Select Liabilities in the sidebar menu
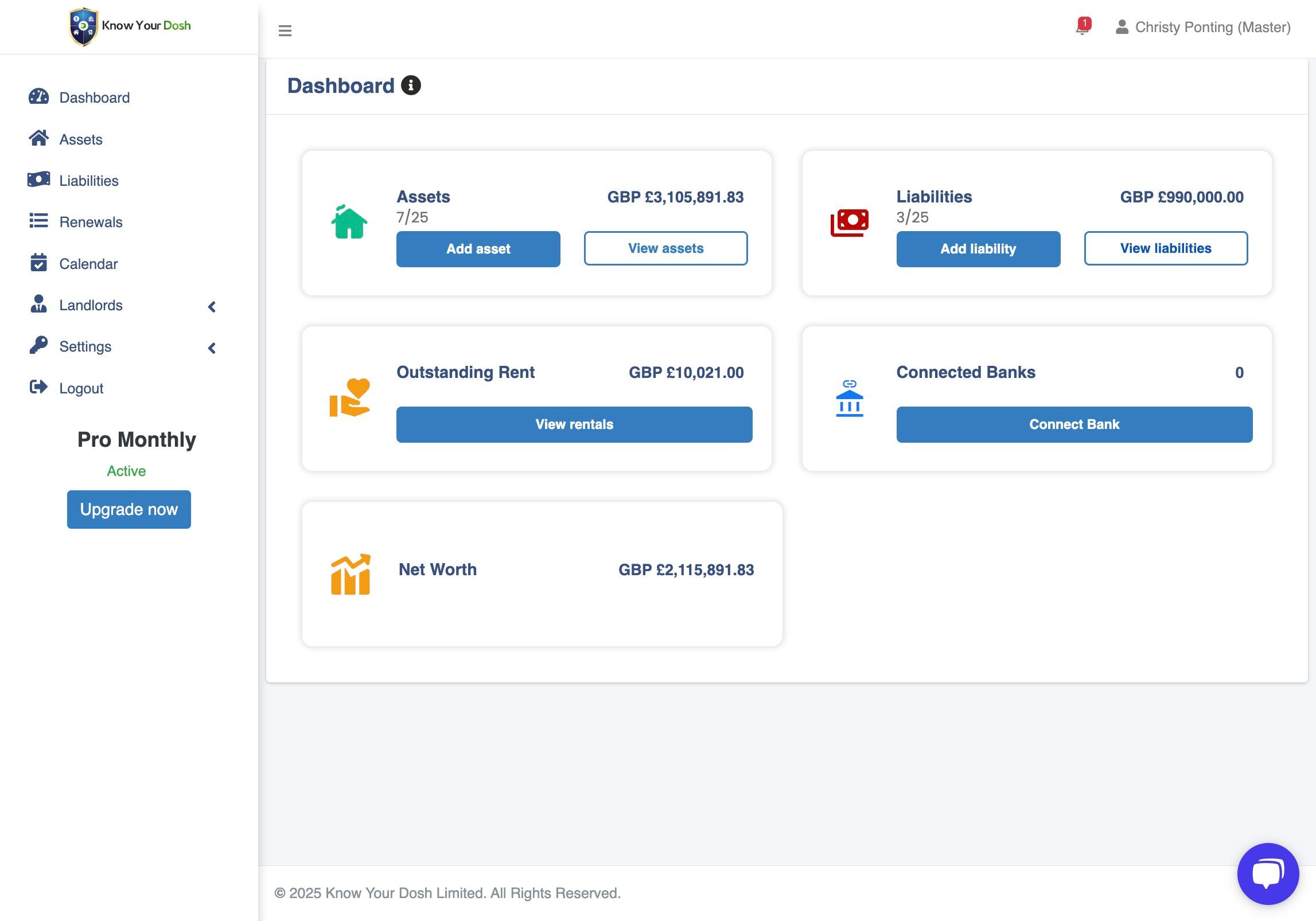 (88, 181)
